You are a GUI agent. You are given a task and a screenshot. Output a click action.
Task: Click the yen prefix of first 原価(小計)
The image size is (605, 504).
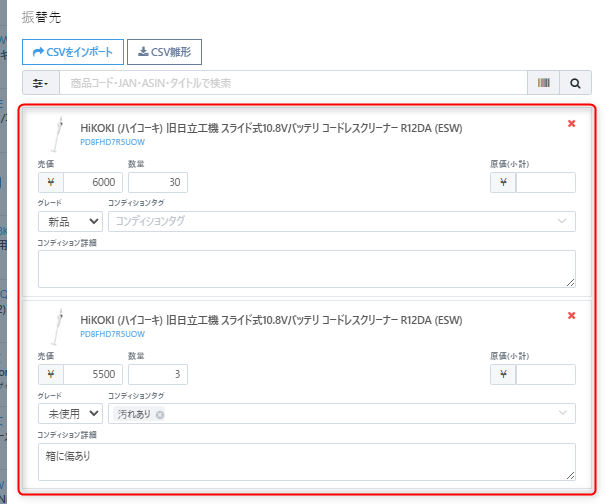[x=503, y=182]
